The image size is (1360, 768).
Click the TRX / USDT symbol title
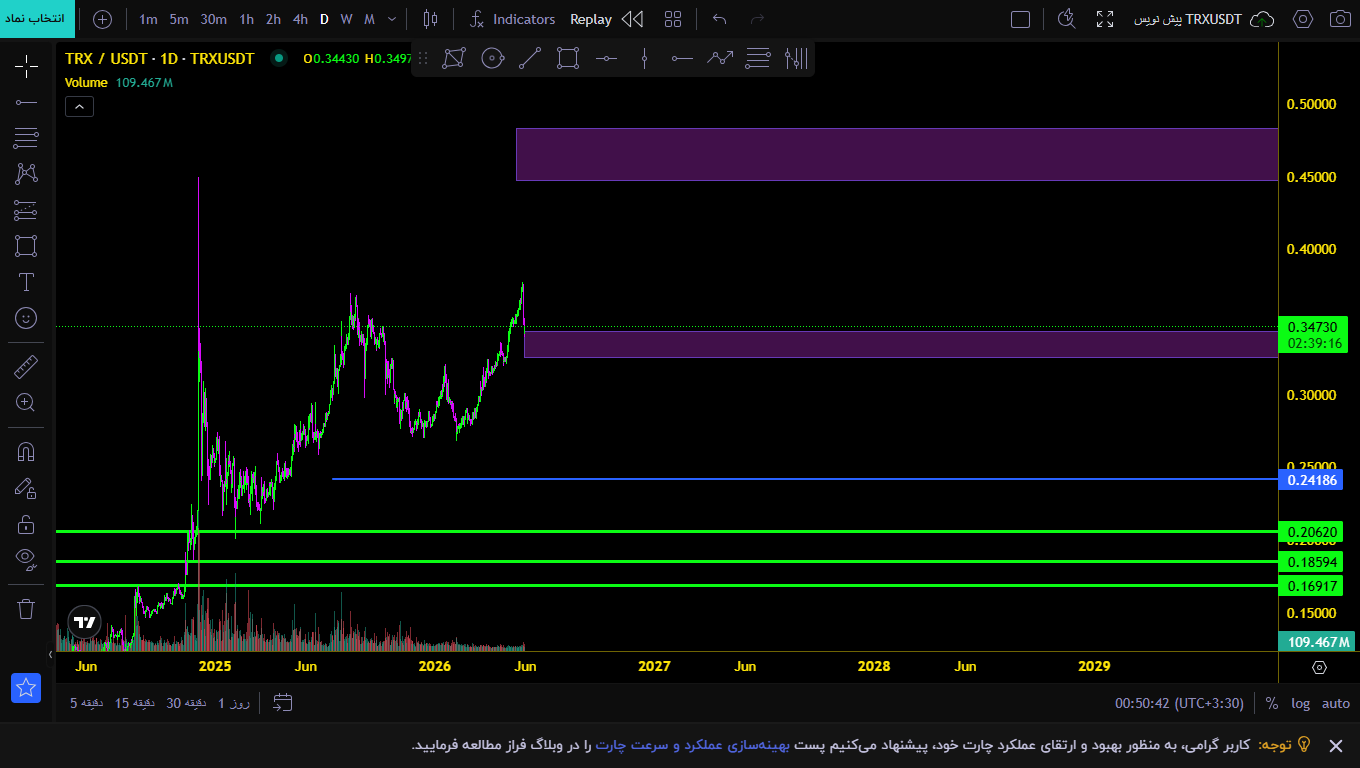click(x=160, y=59)
